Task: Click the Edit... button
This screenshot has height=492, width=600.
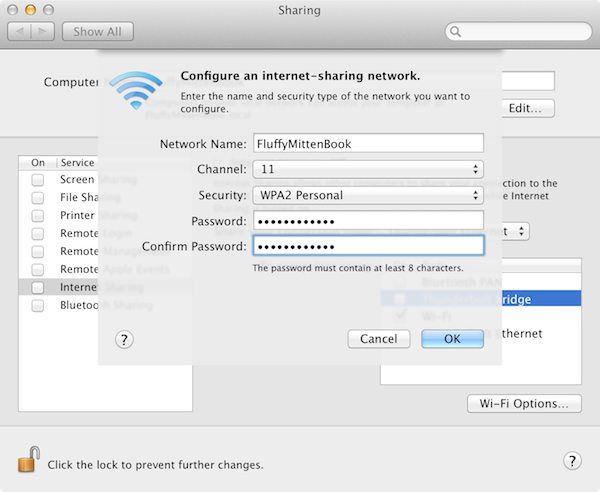Action: (x=528, y=108)
